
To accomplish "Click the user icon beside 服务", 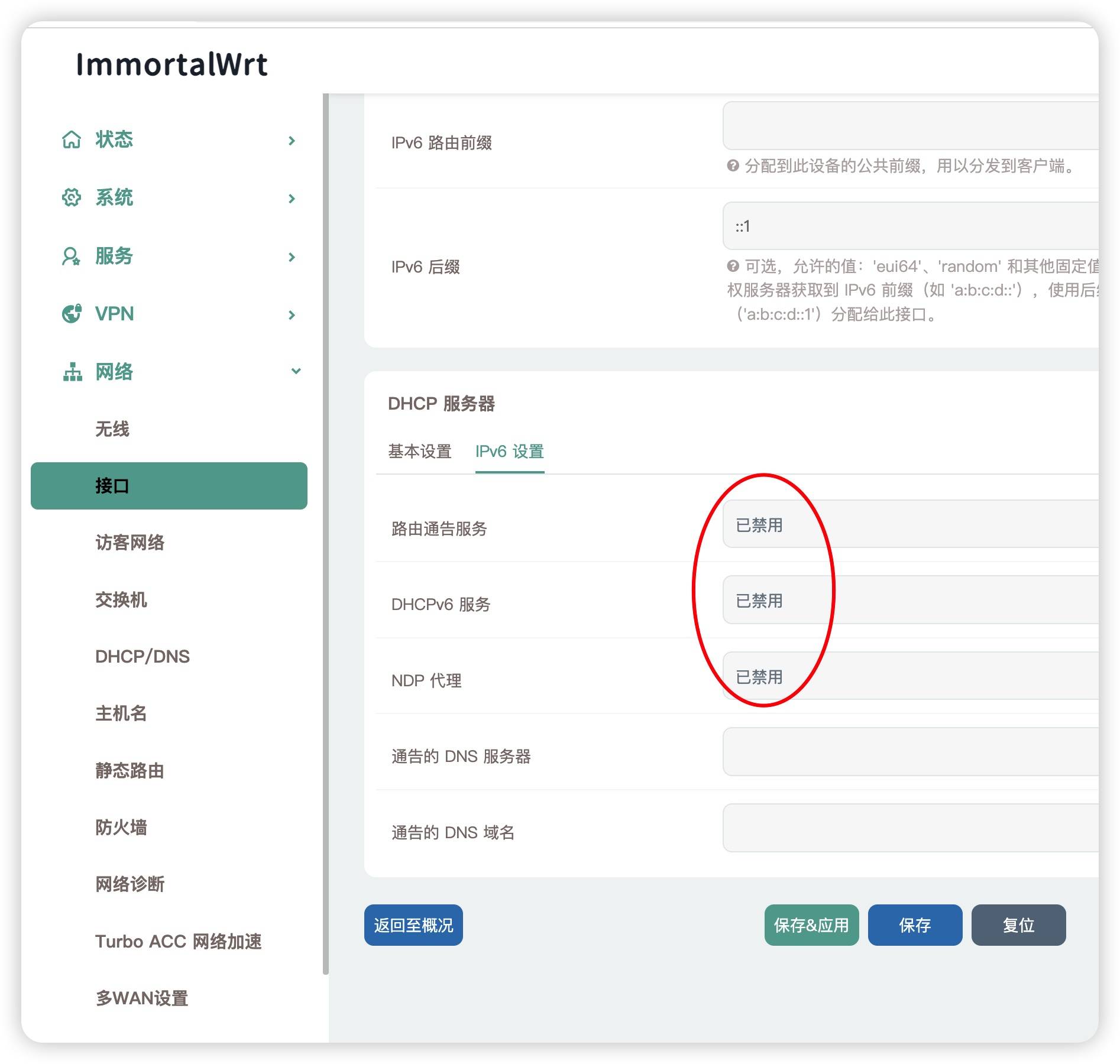I will [x=72, y=256].
